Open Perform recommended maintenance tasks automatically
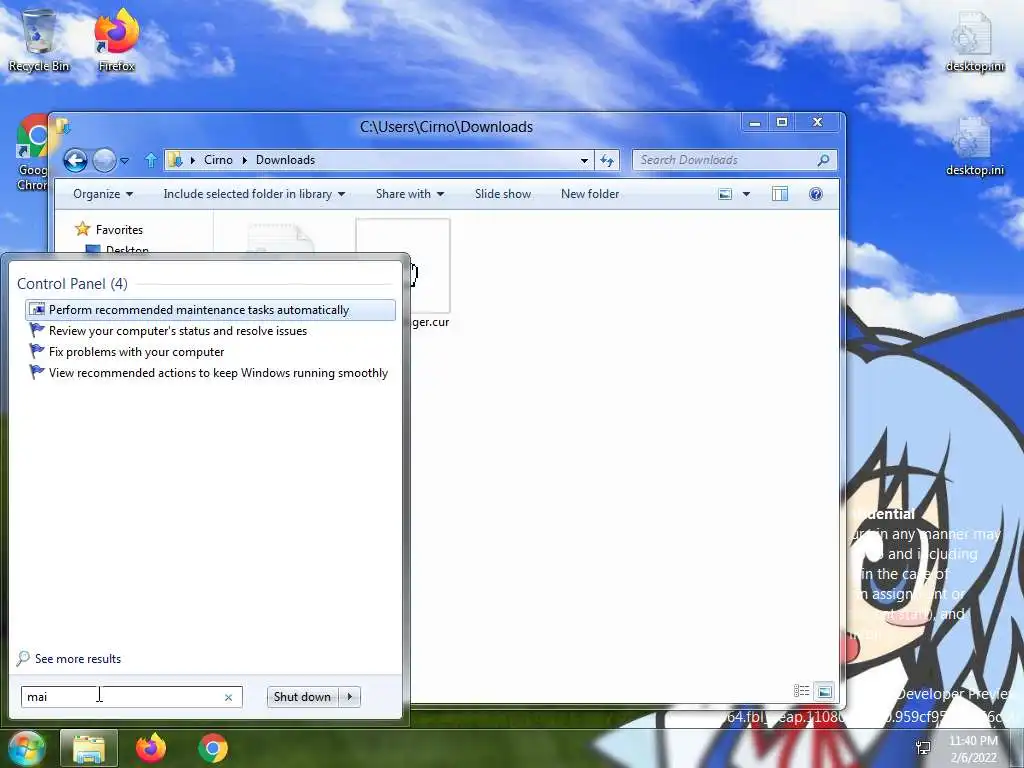Image resolution: width=1024 pixels, height=768 pixels. [x=210, y=310]
